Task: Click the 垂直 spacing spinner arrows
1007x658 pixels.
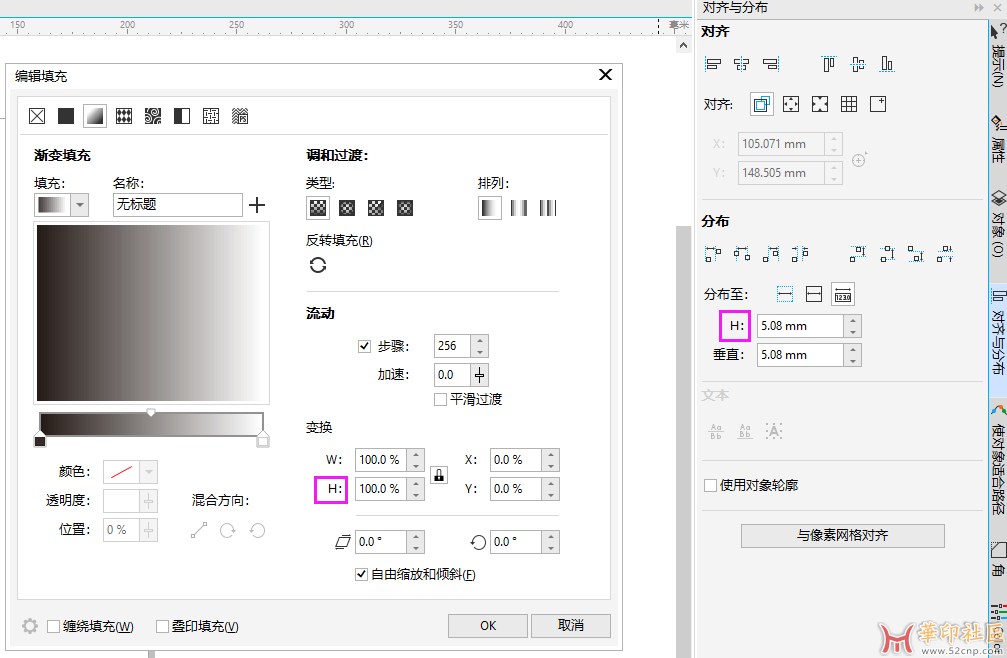Action: [x=853, y=355]
